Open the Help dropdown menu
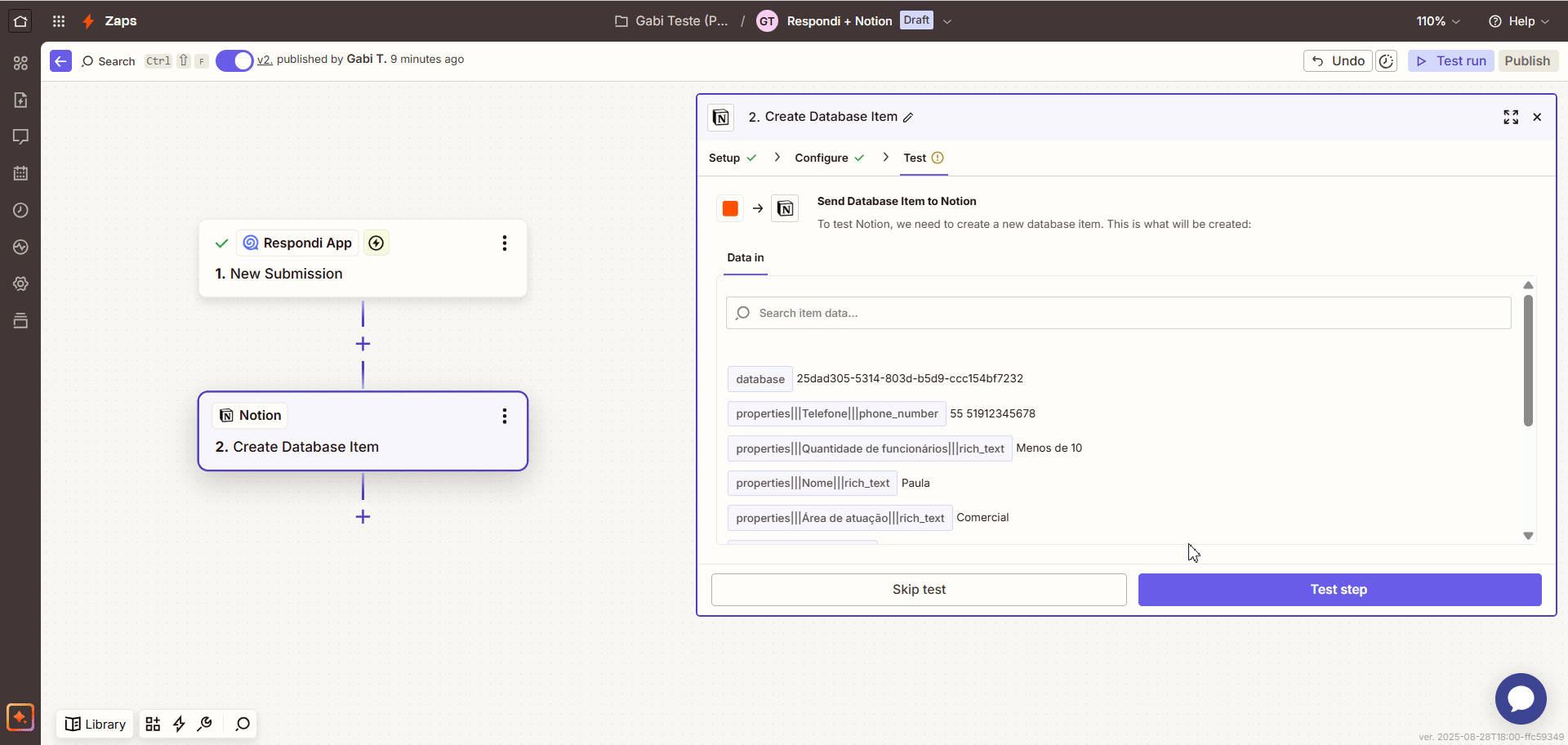This screenshot has width=1568, height=745. point(1519,21)
